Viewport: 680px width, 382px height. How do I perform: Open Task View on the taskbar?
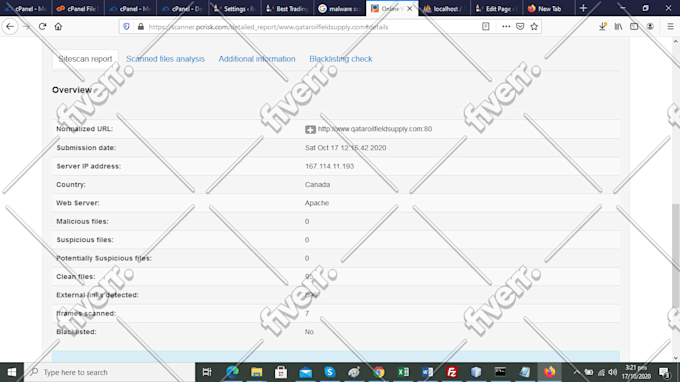207,372
